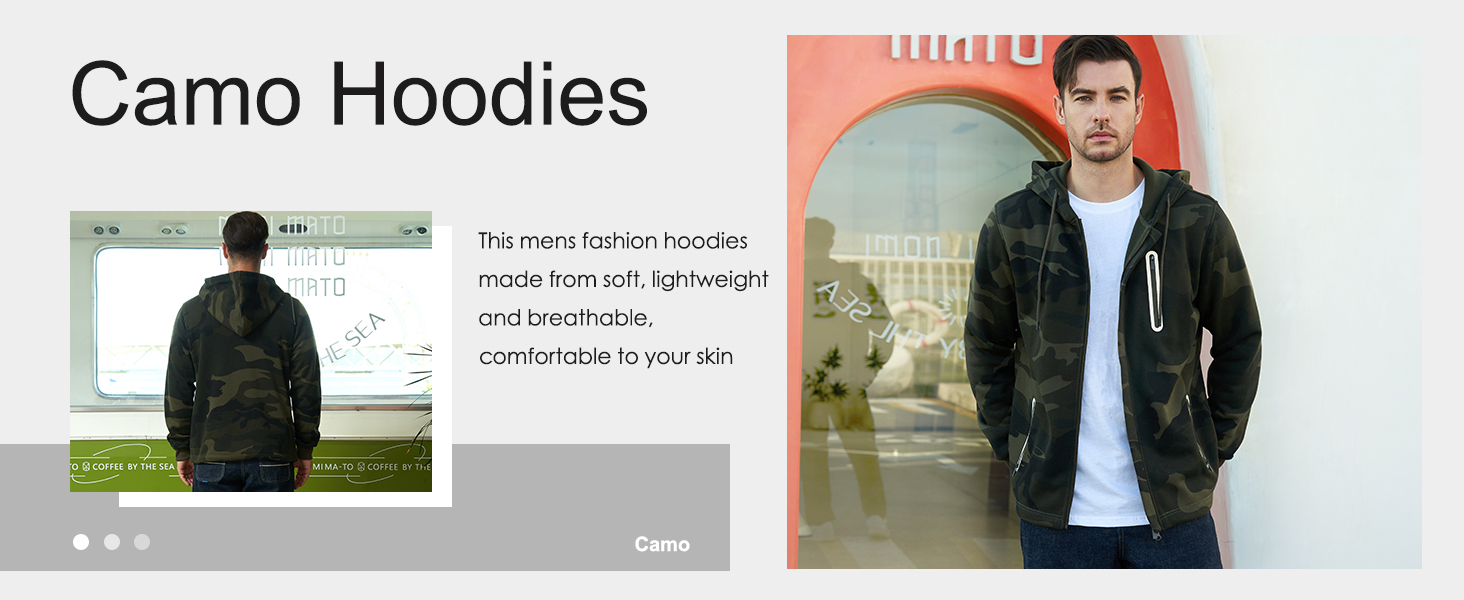Select the first white carousel dot
The width and height of the screenshot is (1464, 600).
click(x=81, y=542)
